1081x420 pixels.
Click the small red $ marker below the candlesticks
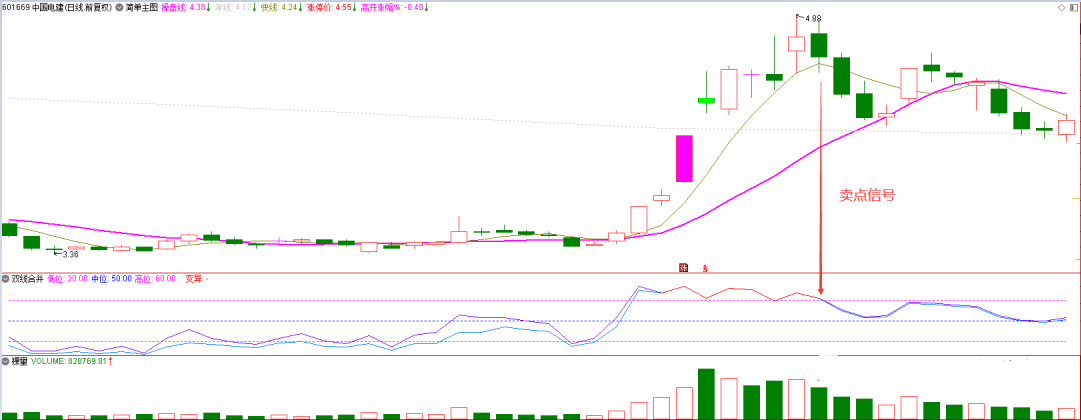[x=705, y=268]
